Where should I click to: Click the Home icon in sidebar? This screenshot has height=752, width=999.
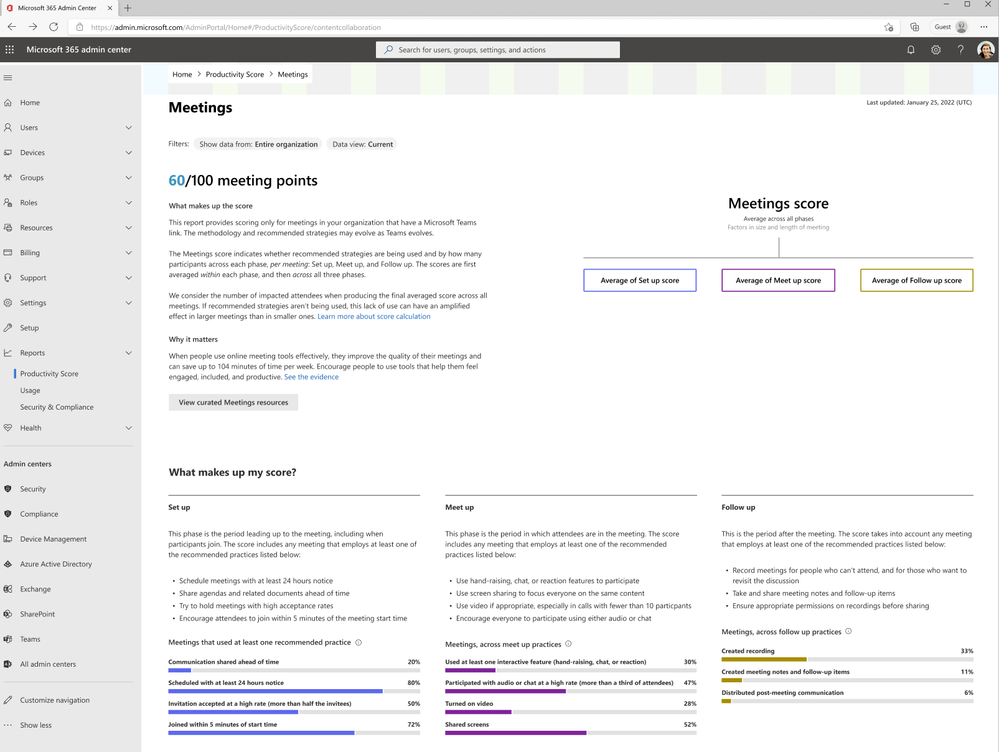click(8, 103)
